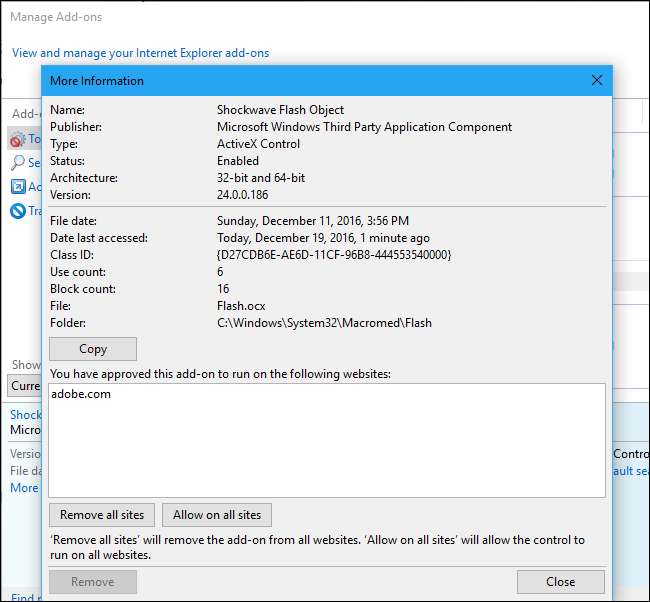Click the Block count value 16
The image size is (650, 602).
tap(223, 289)
